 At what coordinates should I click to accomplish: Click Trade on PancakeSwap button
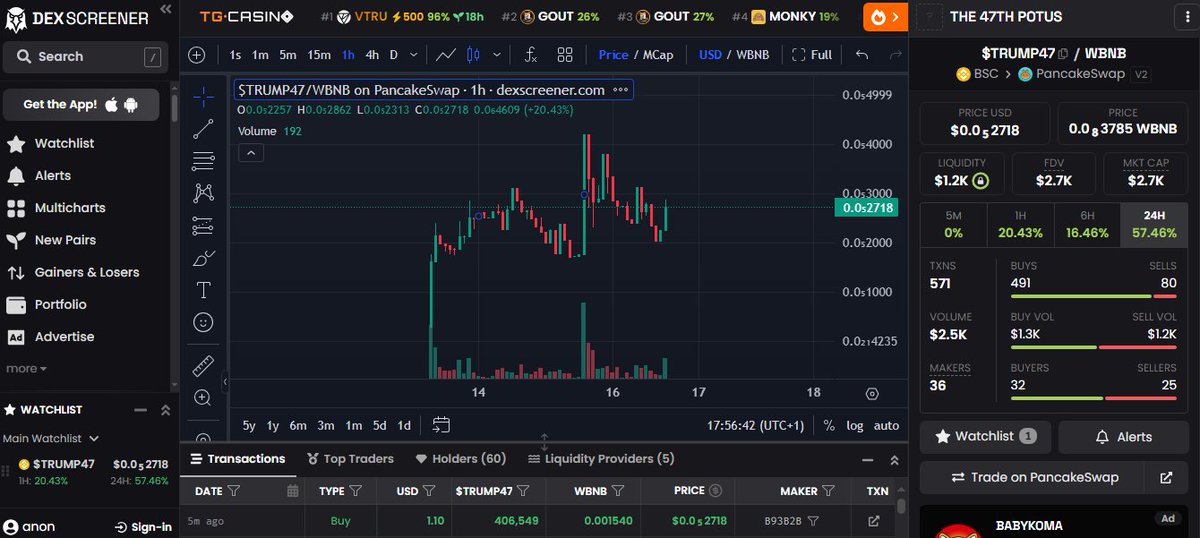pos(1035,477)
